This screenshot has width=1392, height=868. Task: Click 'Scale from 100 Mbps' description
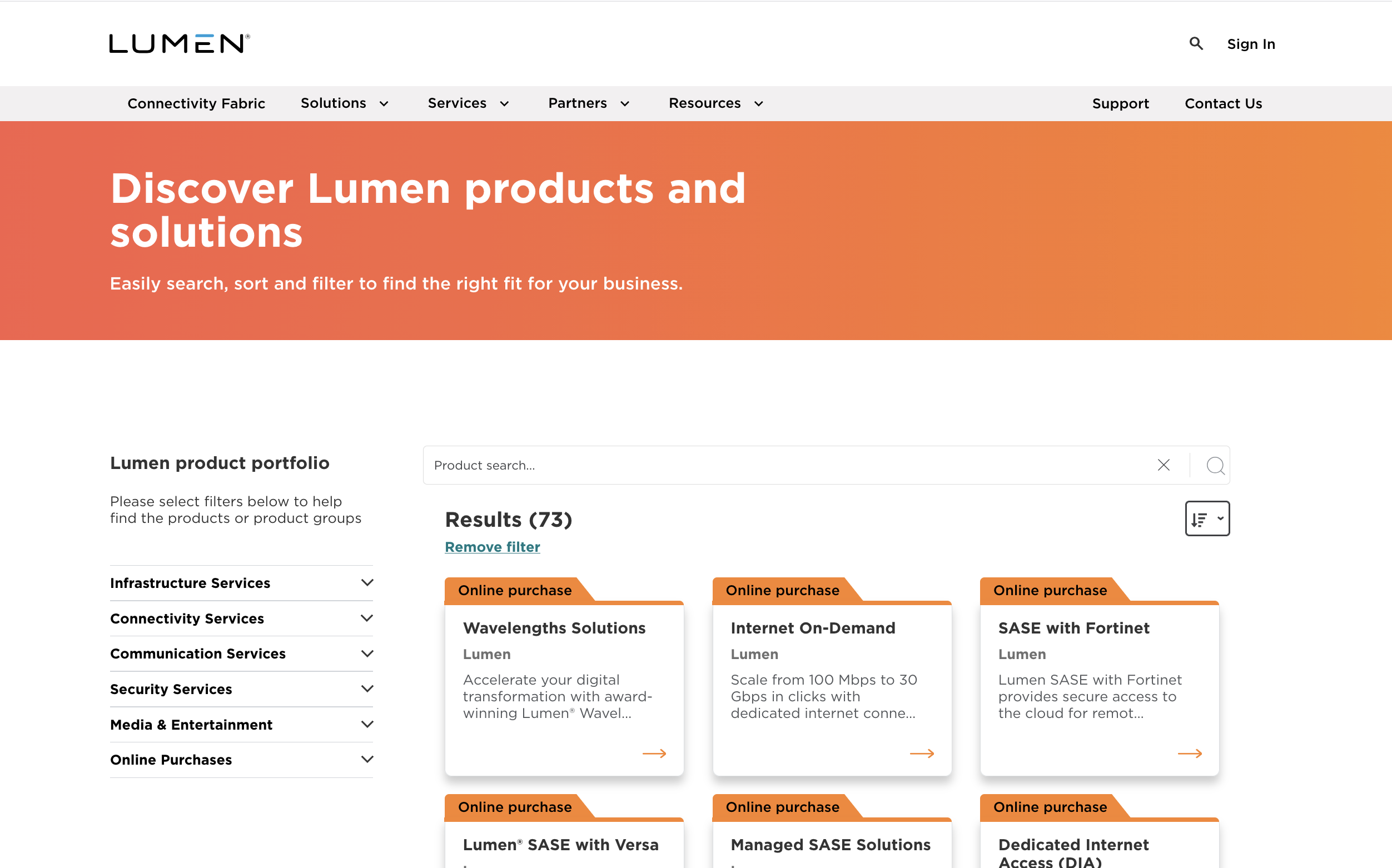(x=824, y=696)
